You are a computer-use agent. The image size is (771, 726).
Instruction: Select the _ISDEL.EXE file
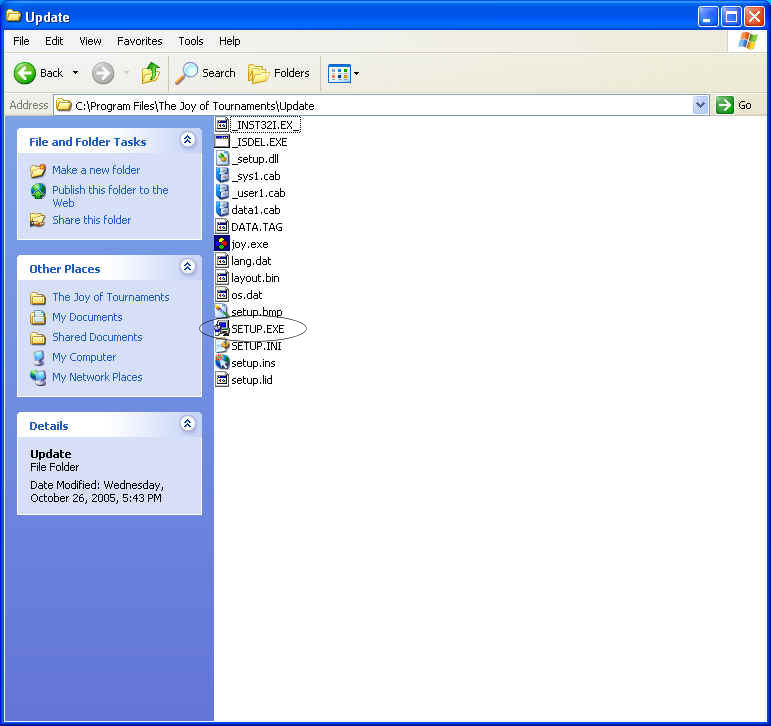point(258,142)
